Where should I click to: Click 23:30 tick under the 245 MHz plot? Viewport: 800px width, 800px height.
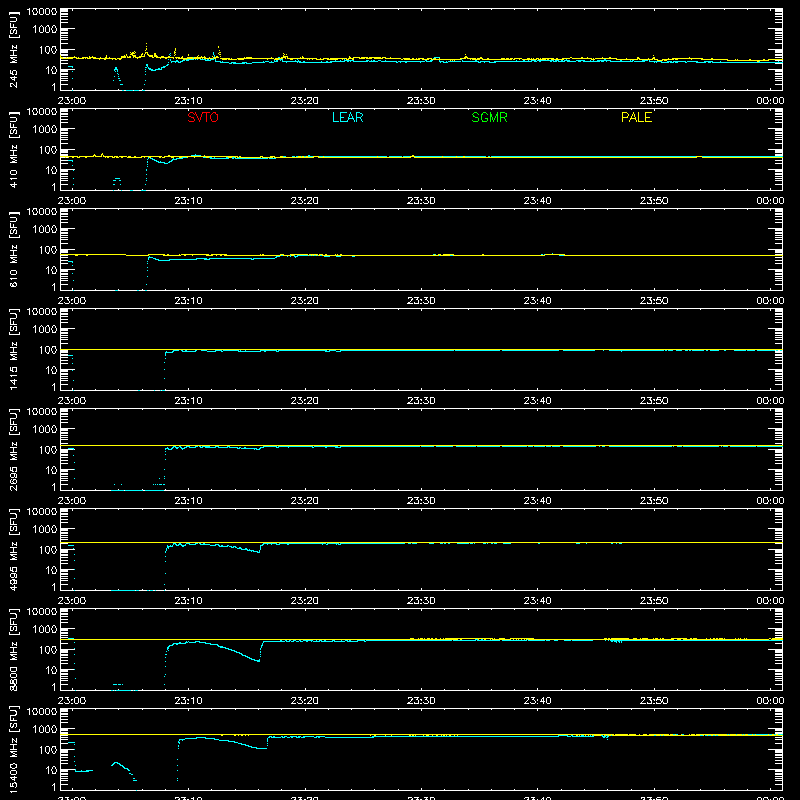(x=421, y=101)
